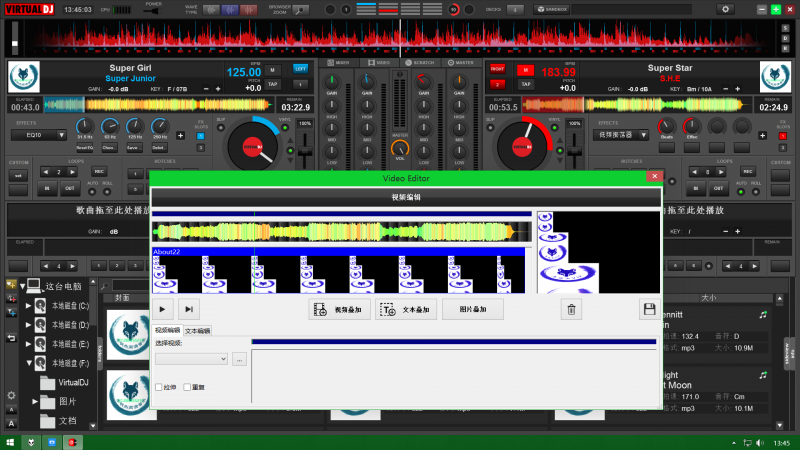
Task: Select the first grey wave type icon
Action: [x=211, y=10]
